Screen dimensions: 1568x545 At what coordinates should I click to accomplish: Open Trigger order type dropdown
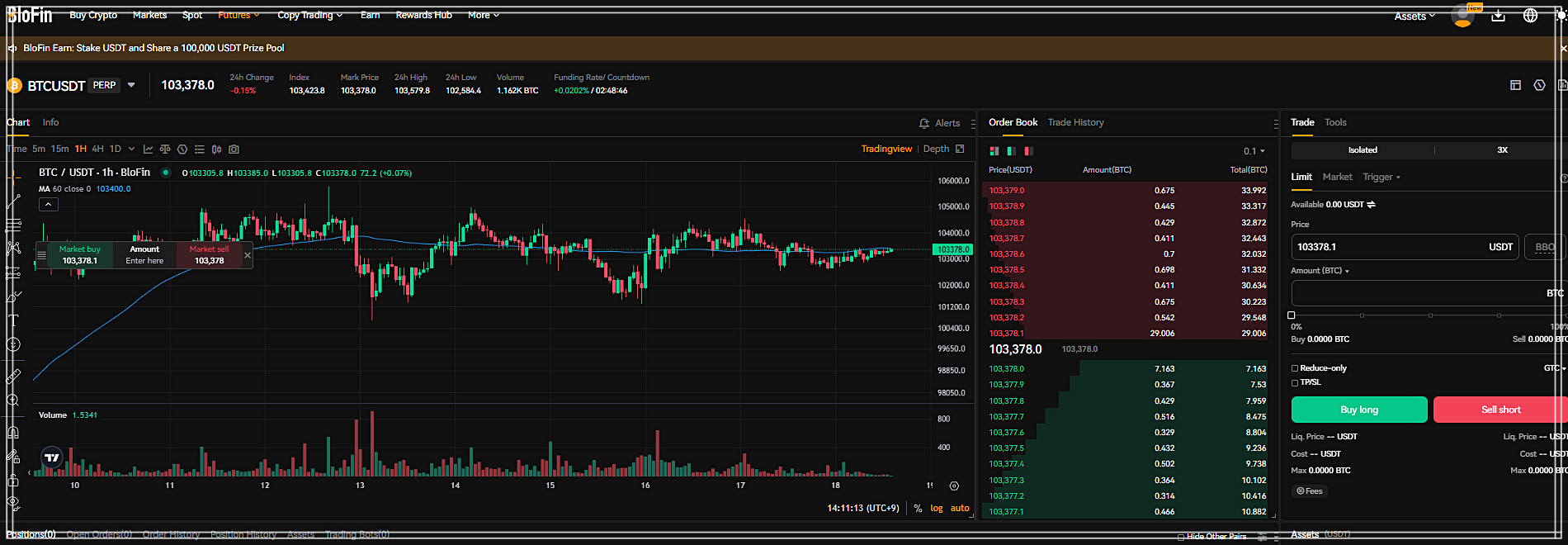click(x=1381, y=177)
